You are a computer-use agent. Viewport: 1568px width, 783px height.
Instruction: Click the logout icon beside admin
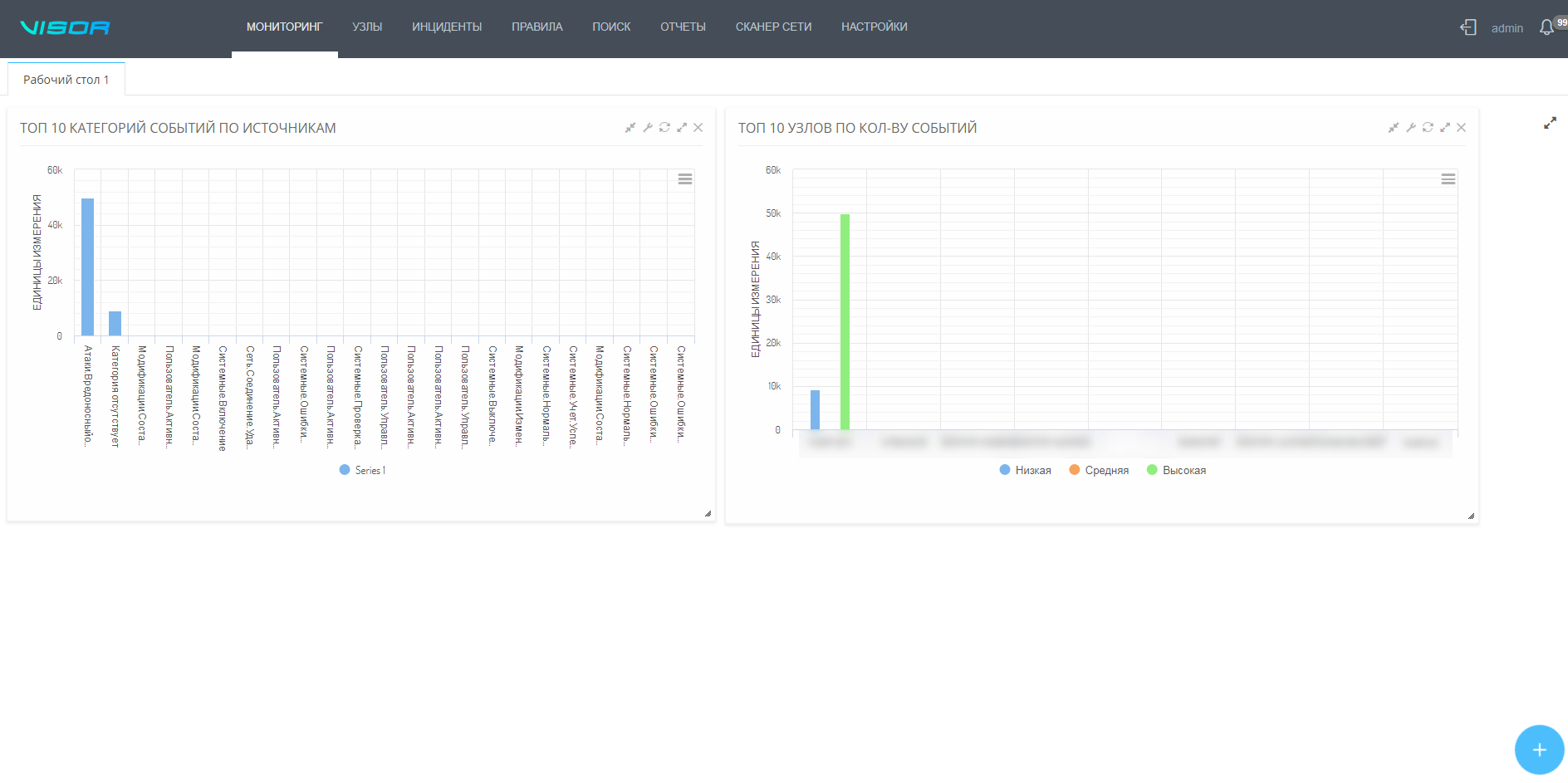(1468, 27)
